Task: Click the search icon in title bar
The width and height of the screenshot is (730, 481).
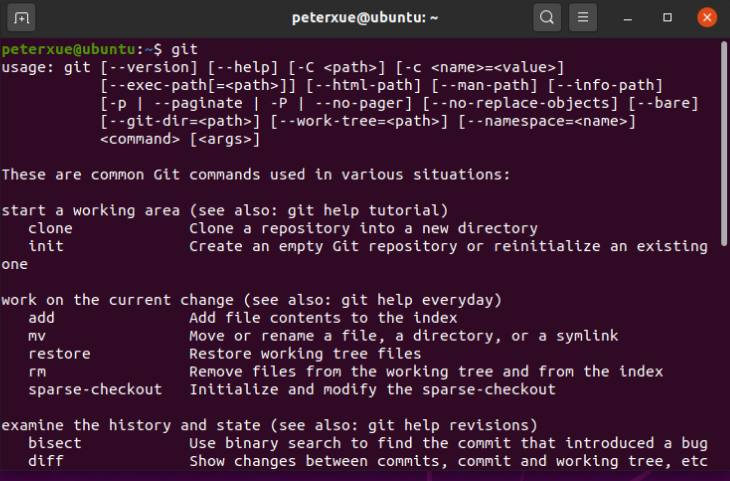Action: [547, 18]
